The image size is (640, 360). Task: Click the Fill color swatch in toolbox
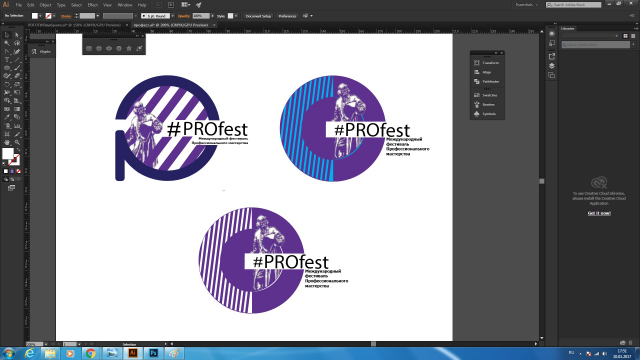click(8, 153)
